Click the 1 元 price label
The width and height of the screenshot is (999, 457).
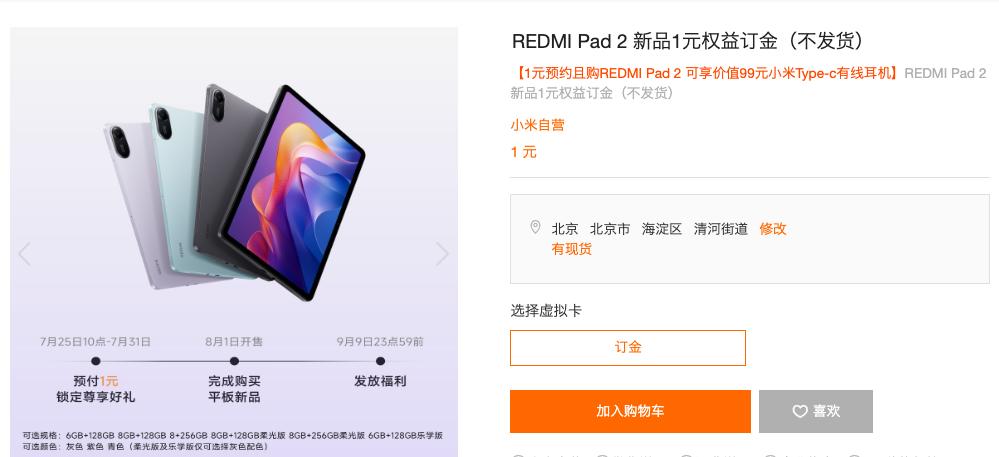tap(524, 152)
